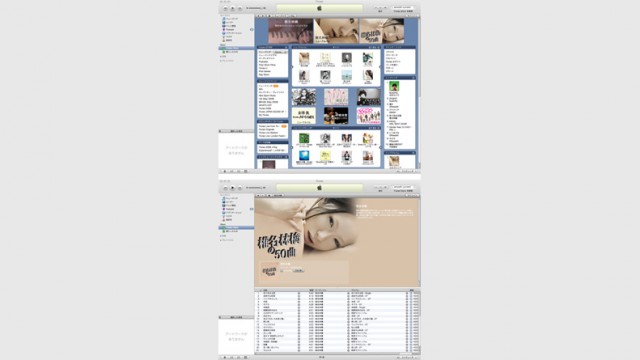
Task: Click left carousel arrow in new releases panel
Action: point(292,67)
